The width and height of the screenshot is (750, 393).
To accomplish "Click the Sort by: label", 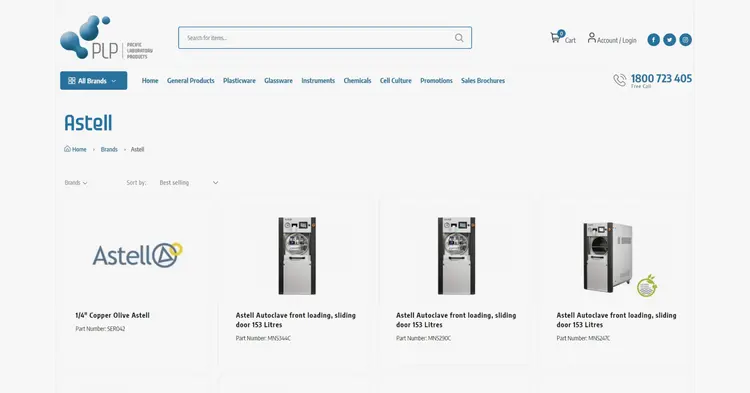I will [136, 183].
